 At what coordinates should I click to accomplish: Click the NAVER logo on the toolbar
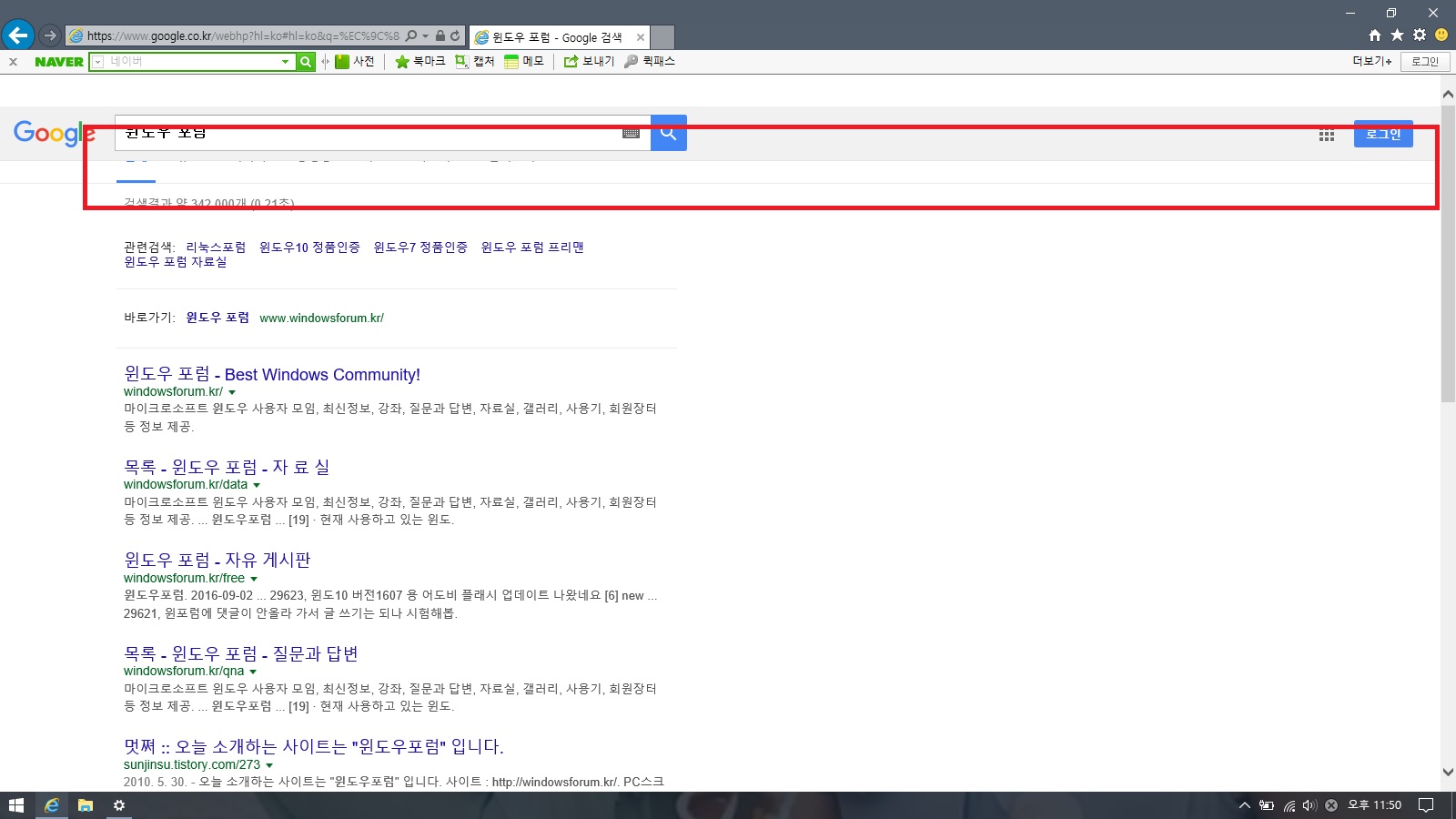tap(59, 62)
